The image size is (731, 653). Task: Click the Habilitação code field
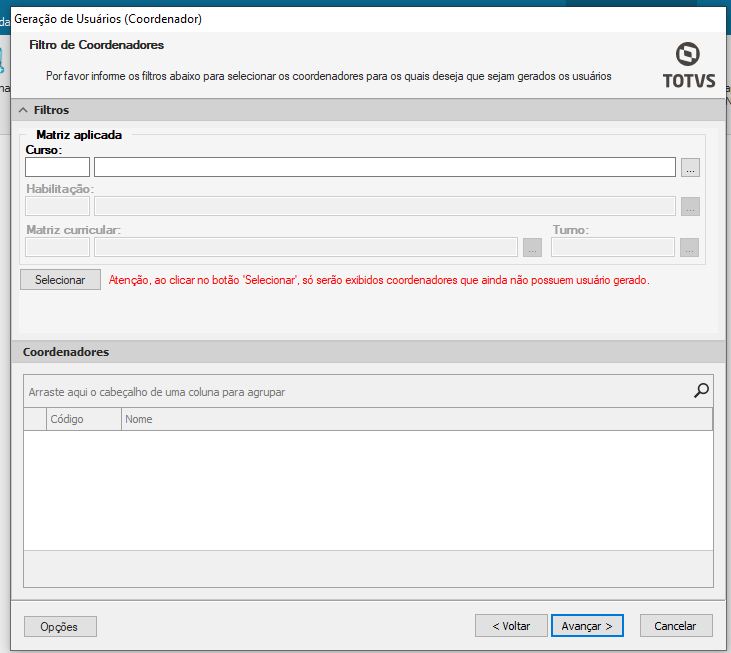(57, 207)
